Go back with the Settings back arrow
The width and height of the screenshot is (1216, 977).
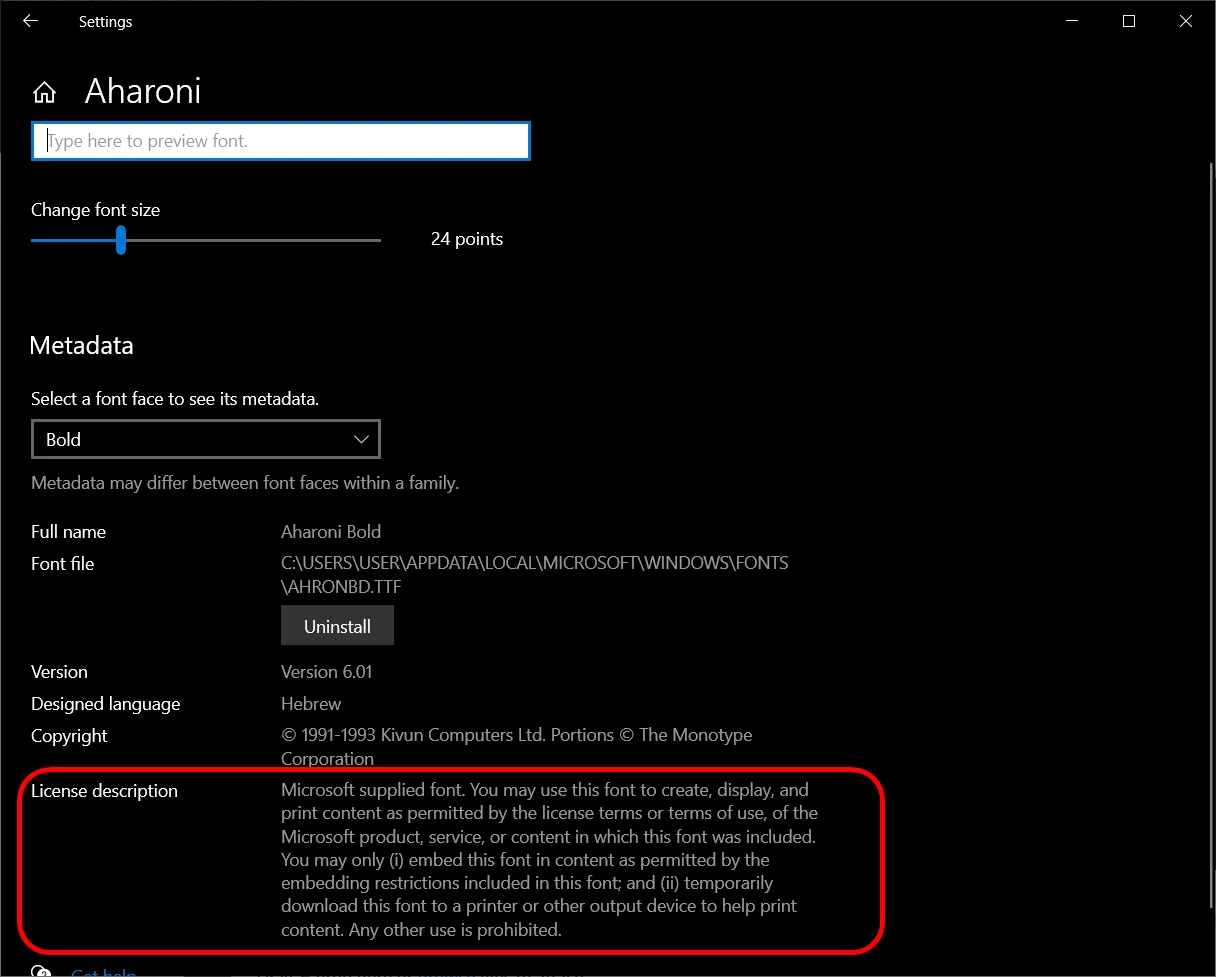(30, 21)
